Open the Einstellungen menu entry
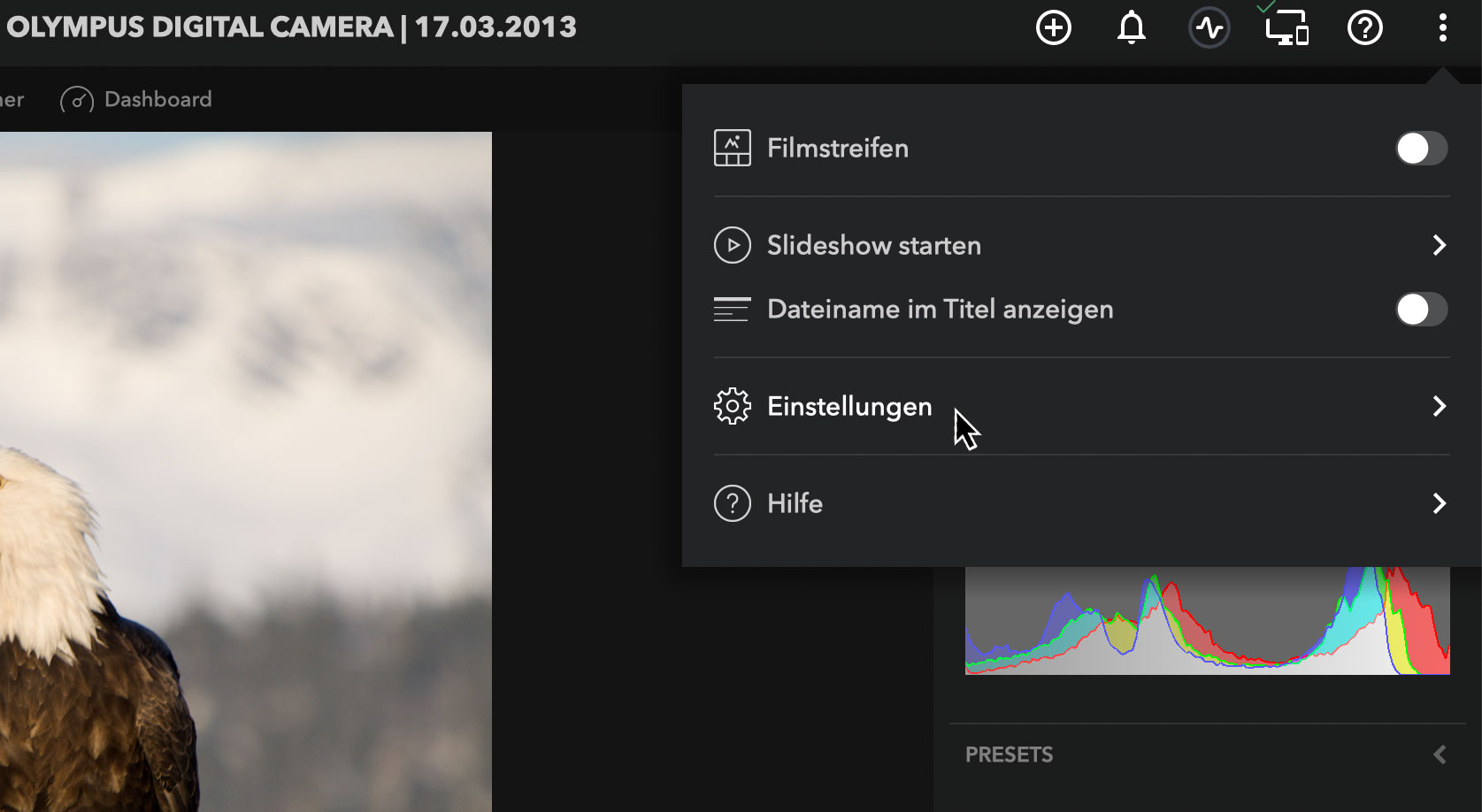Image resolution: width=1482 pixels, height=812 pixels. pos(1081,406)
